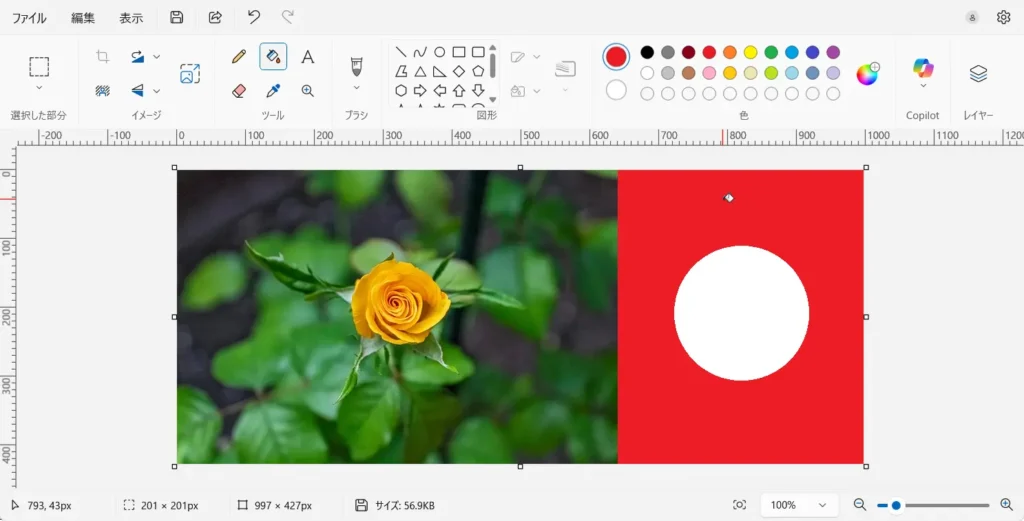This screenshot has width=1024, height=521.
Task: Click the Share icon
Action: [215, 18]
